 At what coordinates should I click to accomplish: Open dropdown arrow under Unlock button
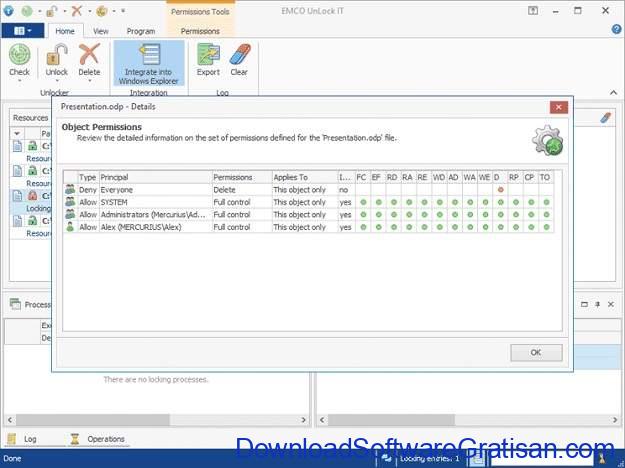(56, 81)
